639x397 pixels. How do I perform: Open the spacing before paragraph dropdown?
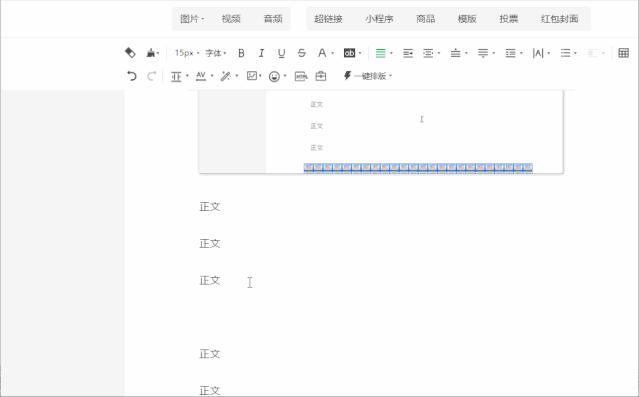coord(458,53)
